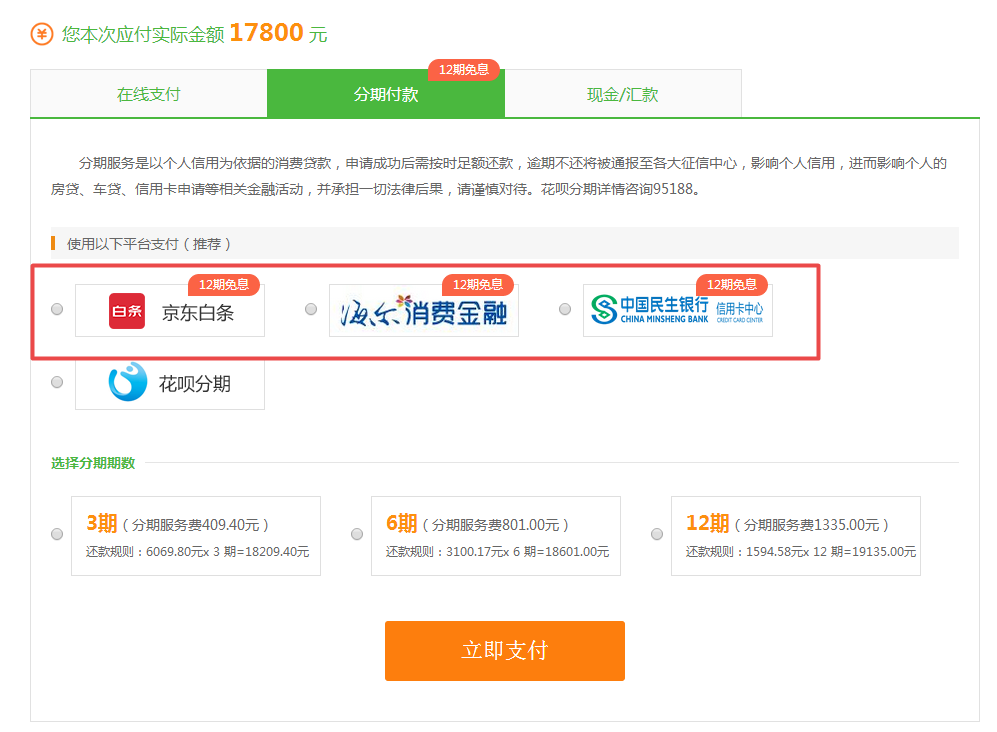The image size is (997, 732).
Task: Choose the 3期 installment radio button
Action: (x=57, y=534)
